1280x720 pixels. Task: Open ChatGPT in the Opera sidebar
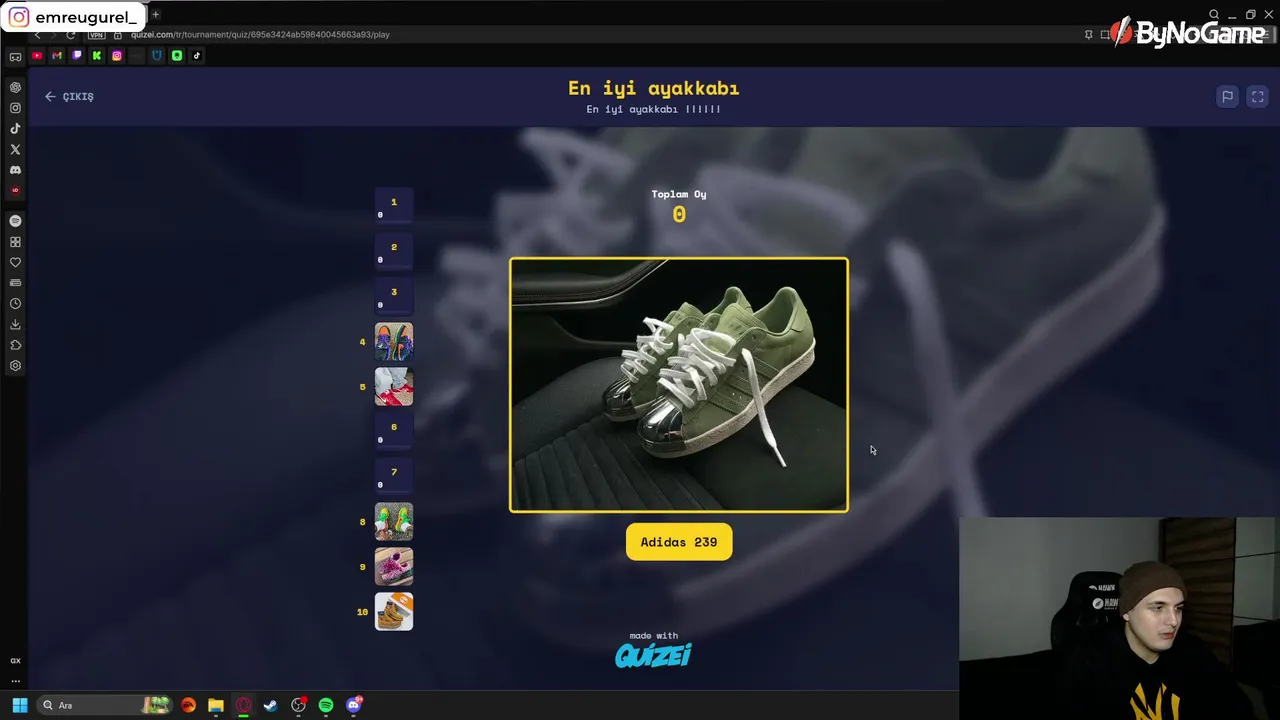(x=15, y=87)
